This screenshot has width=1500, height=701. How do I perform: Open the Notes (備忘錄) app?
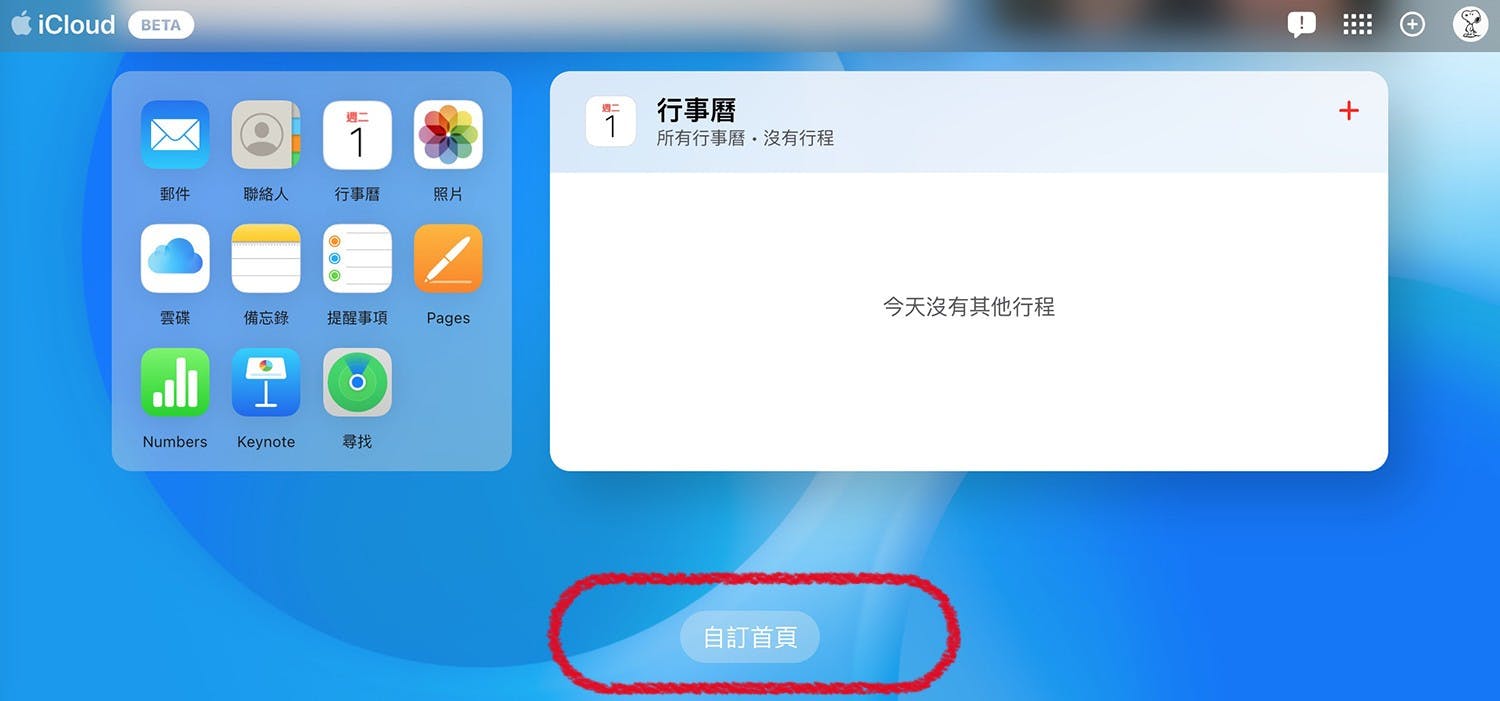(x=266, y=258)
